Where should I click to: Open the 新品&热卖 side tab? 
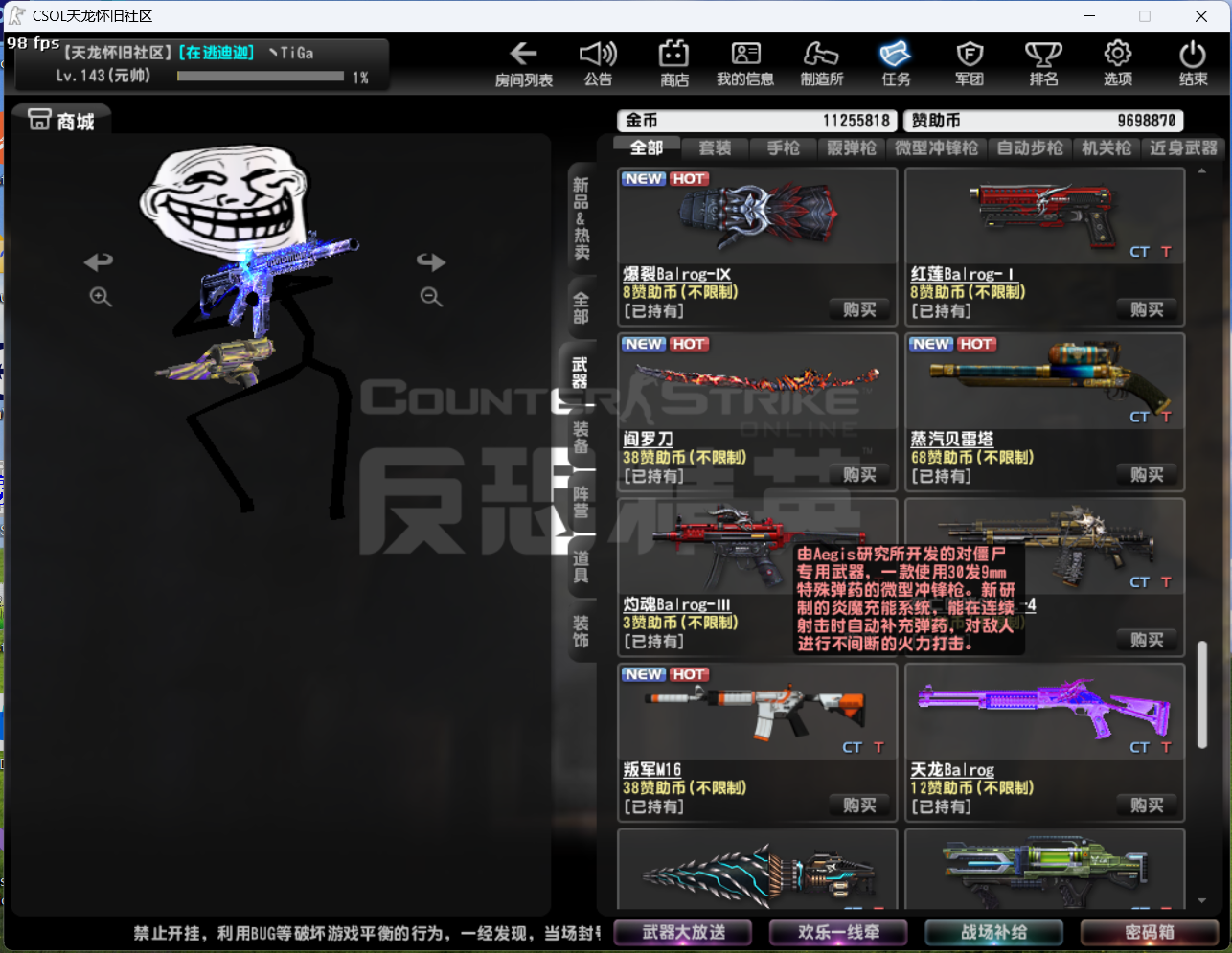(582, 218)
